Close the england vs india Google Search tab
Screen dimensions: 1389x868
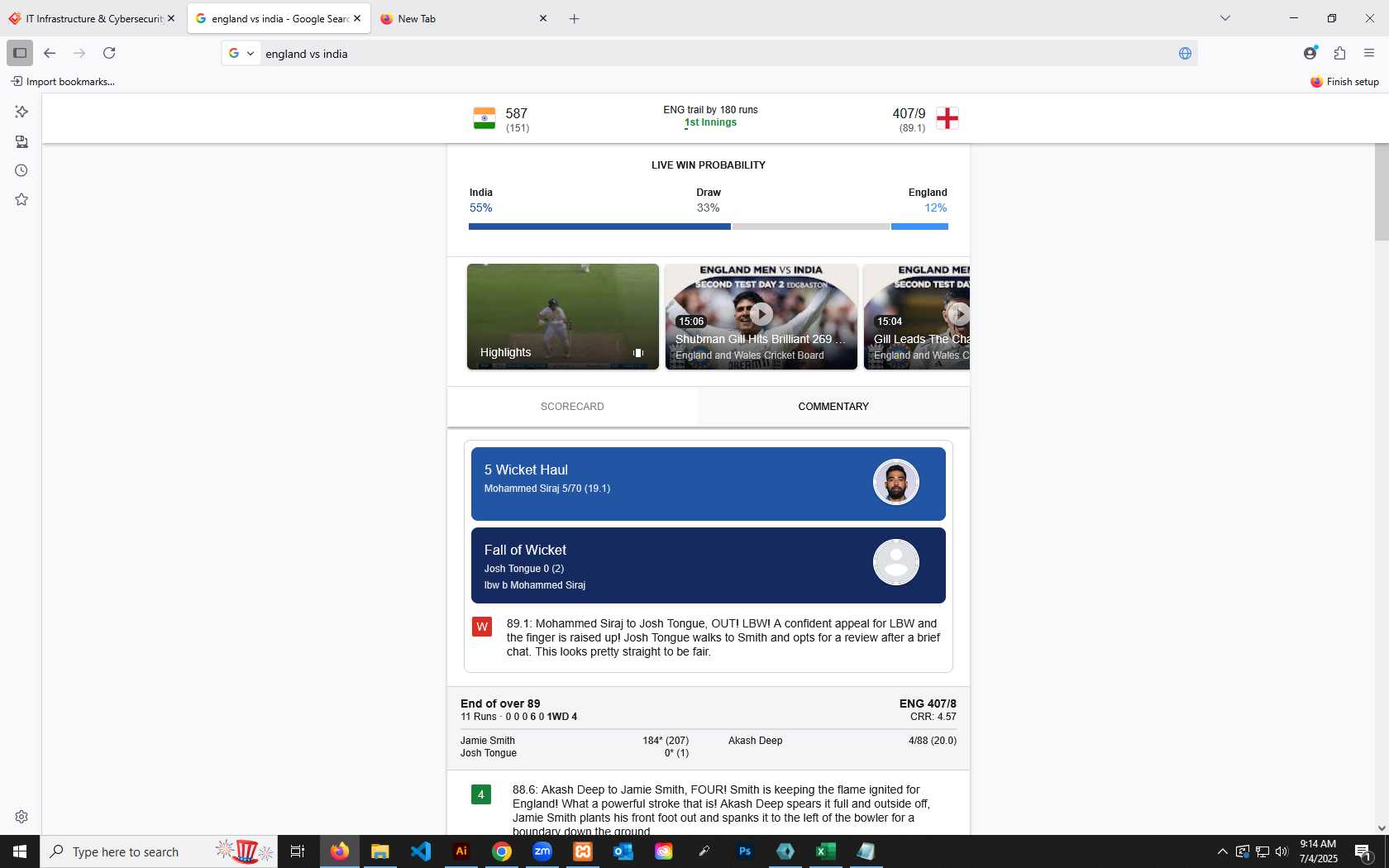tap(357, 18)
